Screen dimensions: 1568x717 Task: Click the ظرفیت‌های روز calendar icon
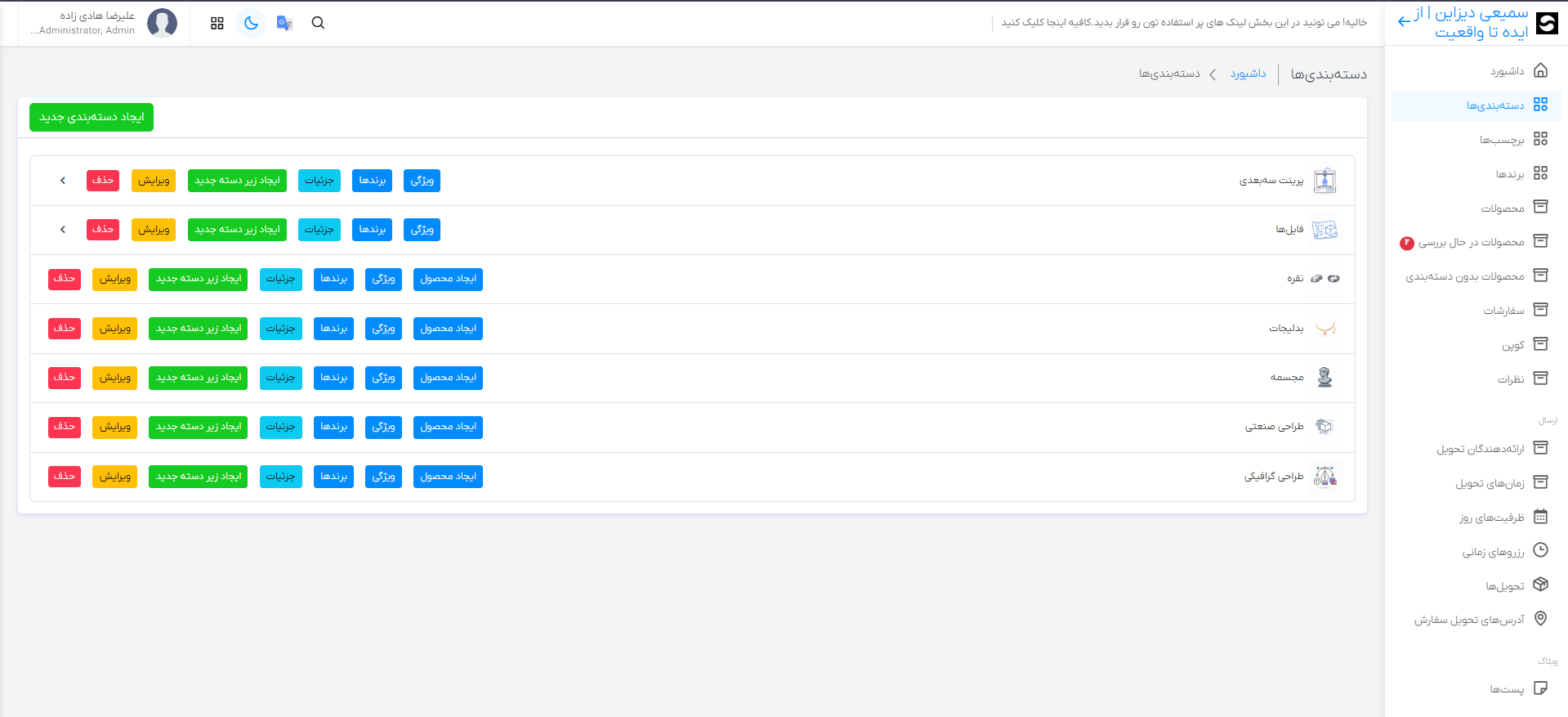[1540, 517]
